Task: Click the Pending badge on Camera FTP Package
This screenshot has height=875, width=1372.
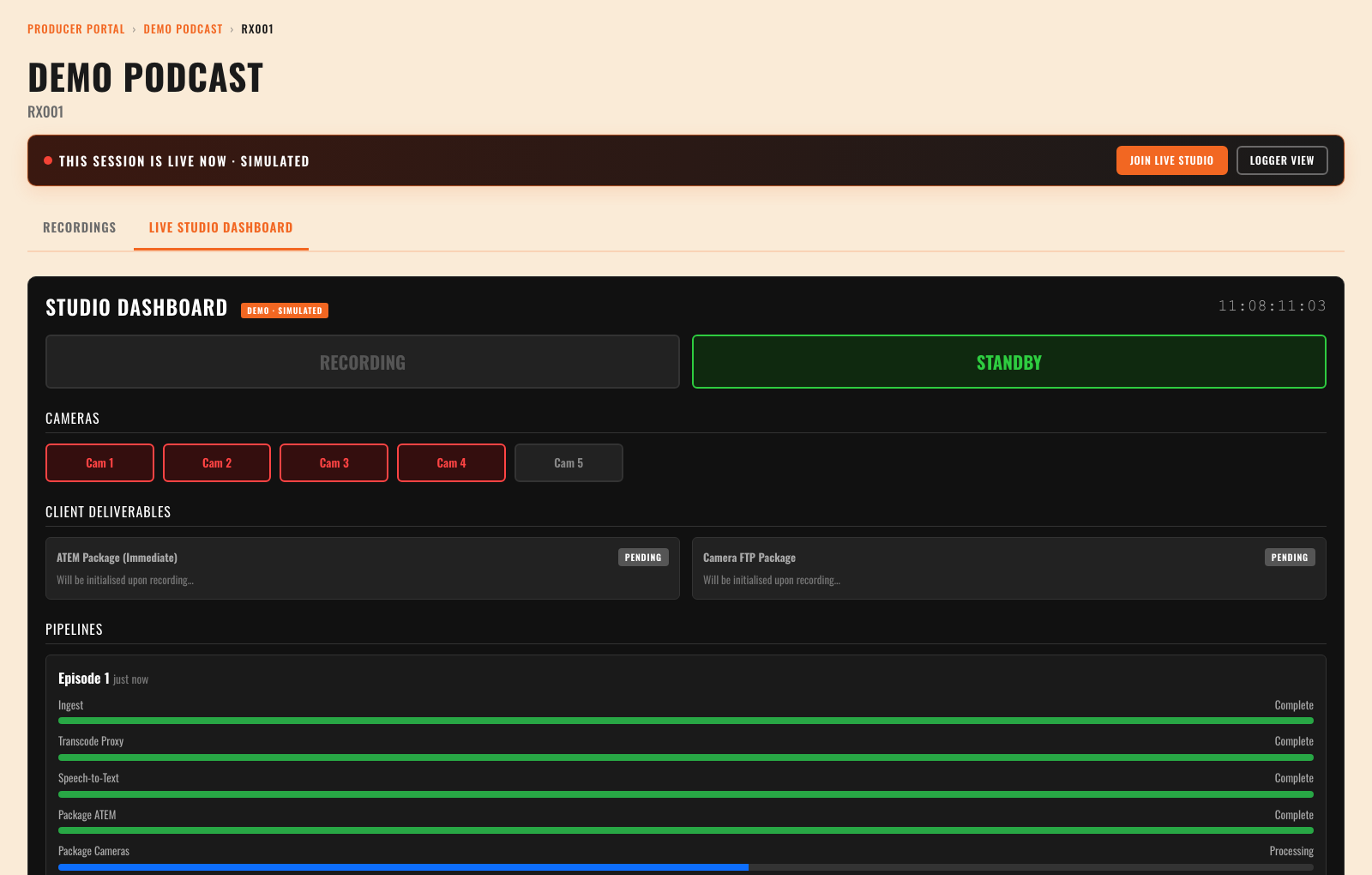Action: [1290, 558]
